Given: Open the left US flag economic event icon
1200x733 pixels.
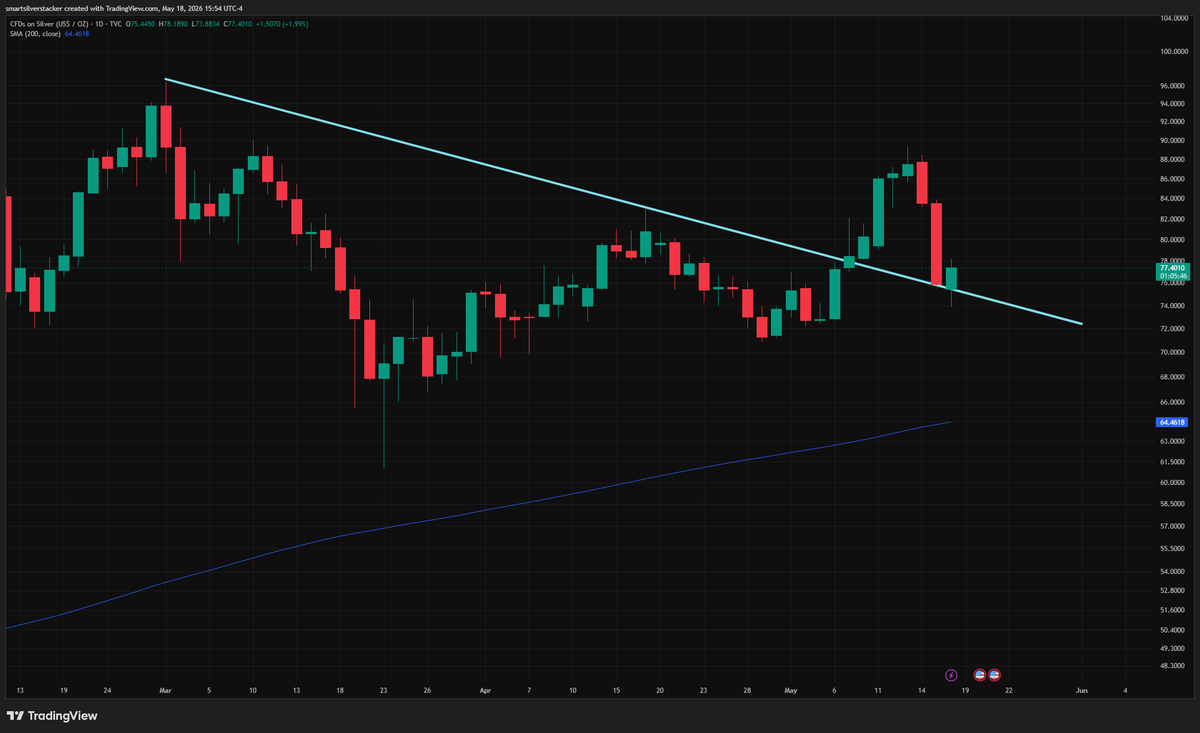Looking at the screenshot, I should [980, 675].
